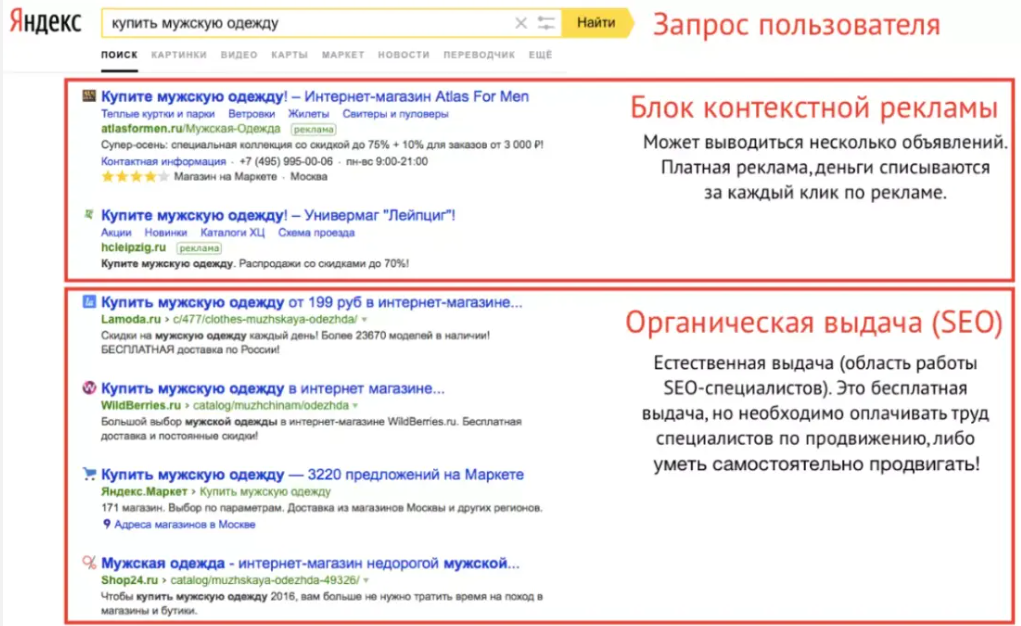Click green Купить мужскую одежду breadcrumb
The height and width of the screenshot is (626, 1021).
point(265,491)
